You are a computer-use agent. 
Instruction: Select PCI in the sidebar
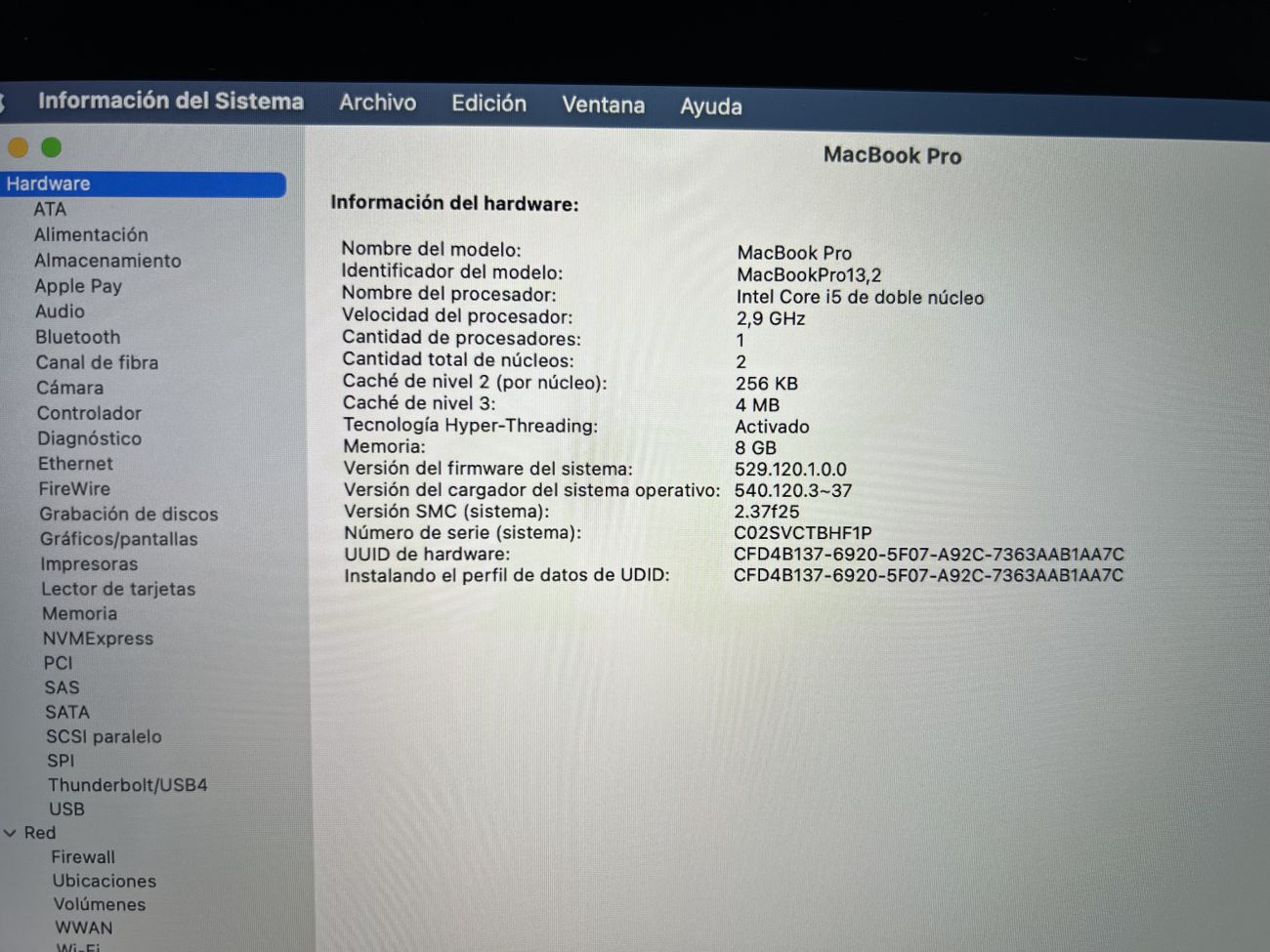(58, 663)
